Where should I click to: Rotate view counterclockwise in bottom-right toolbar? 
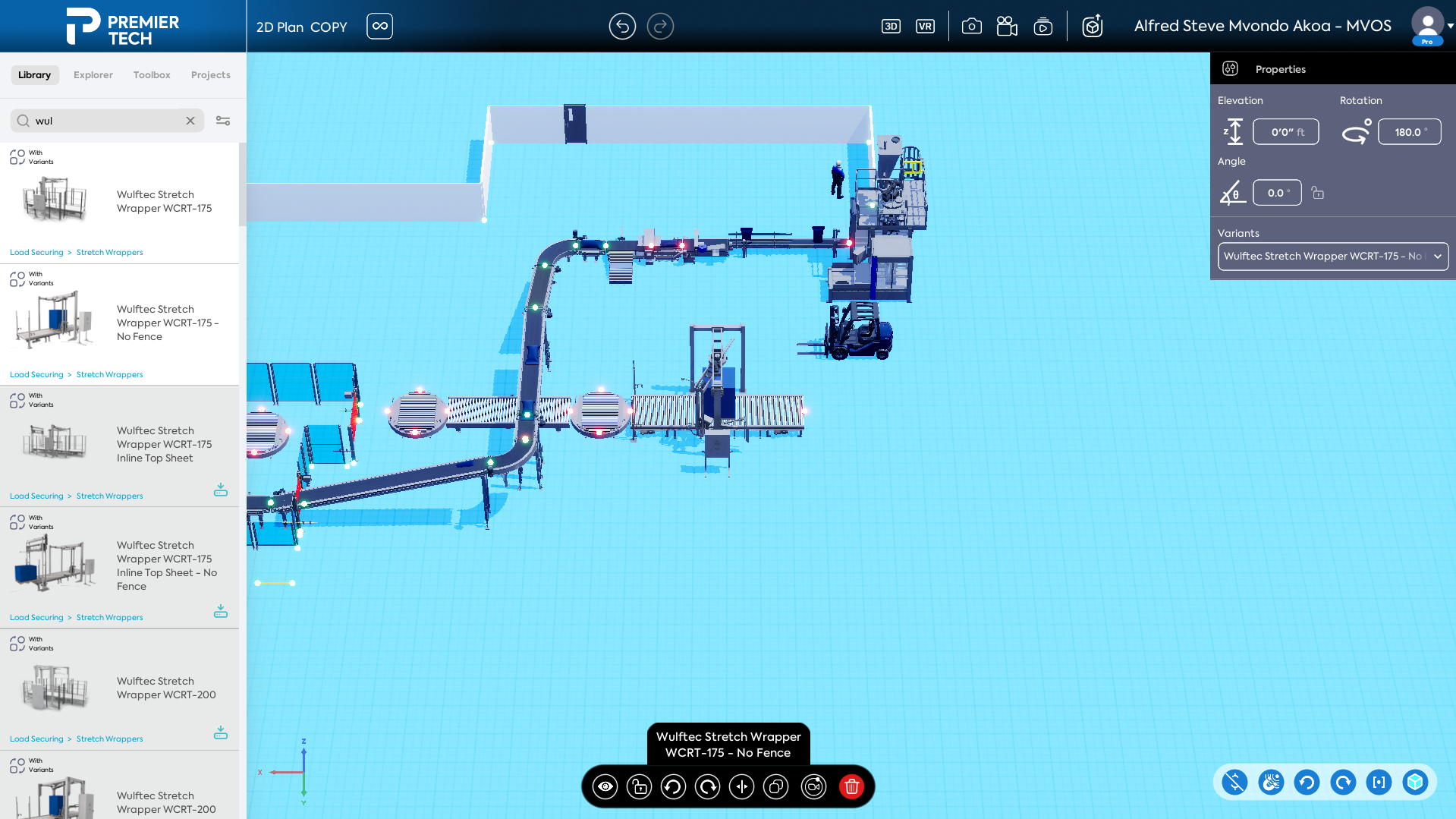[x=1307, y=782]
